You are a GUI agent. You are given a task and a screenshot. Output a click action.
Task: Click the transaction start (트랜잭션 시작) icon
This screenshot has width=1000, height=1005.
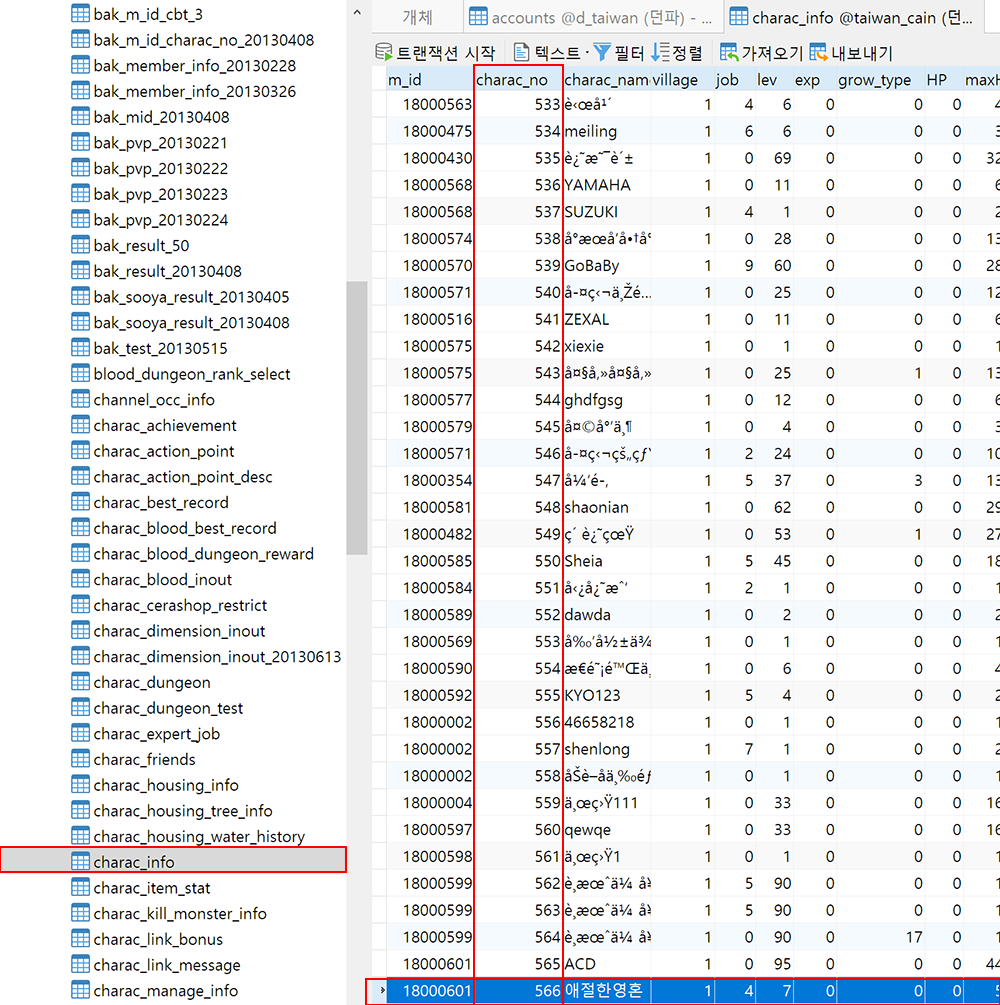tap(383, 53)
